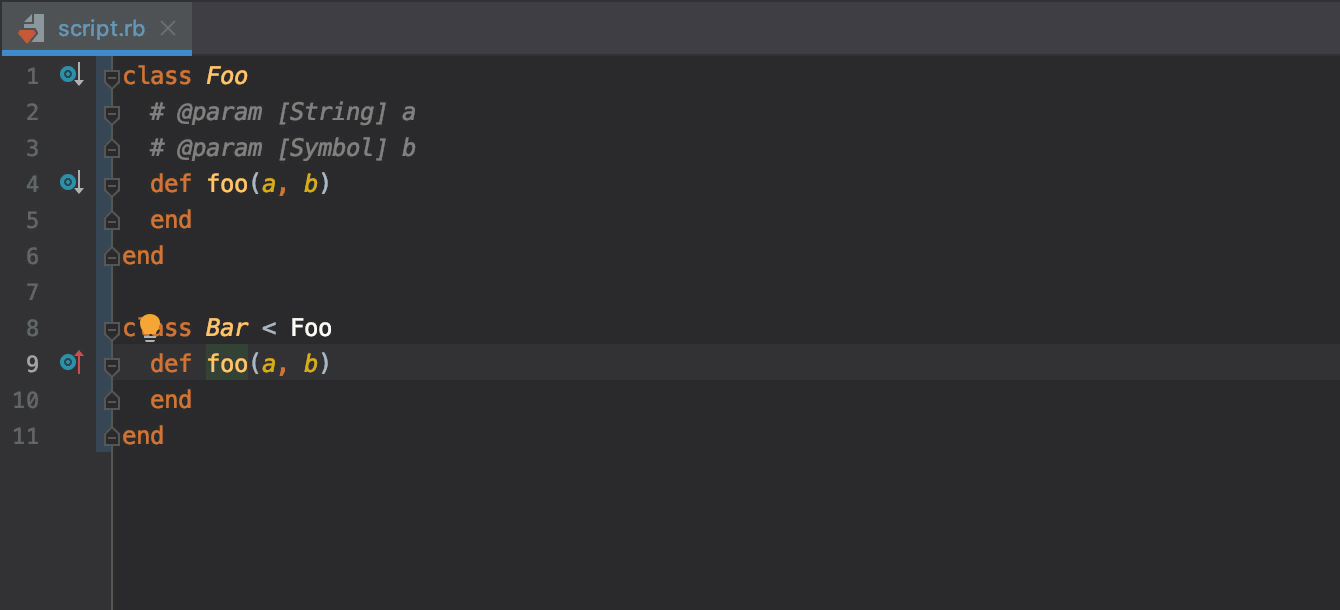Click the highlighted foo method name on line 9

[x=227, y=363]
